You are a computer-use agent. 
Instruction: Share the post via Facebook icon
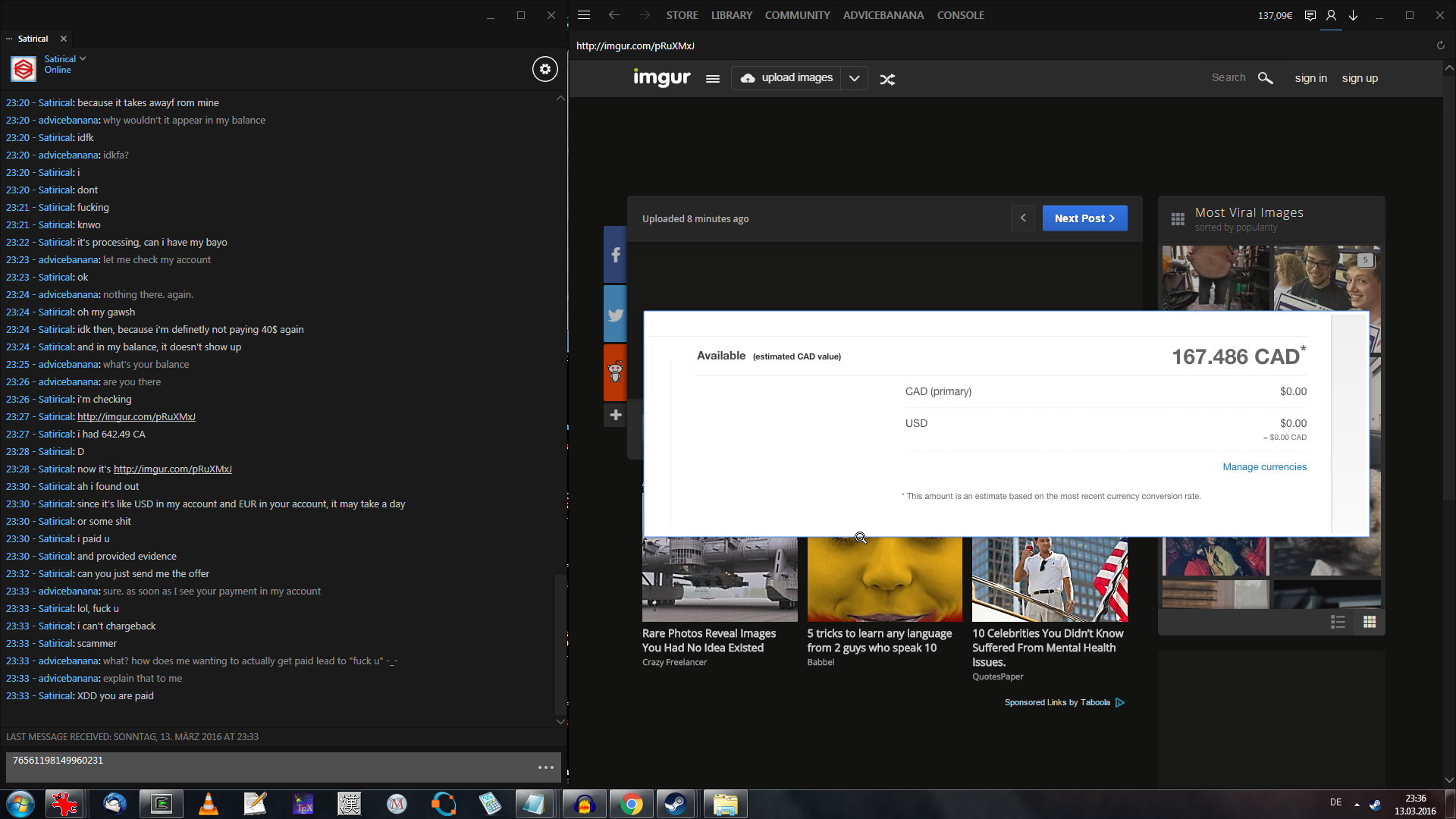click(x=615, y=255)
